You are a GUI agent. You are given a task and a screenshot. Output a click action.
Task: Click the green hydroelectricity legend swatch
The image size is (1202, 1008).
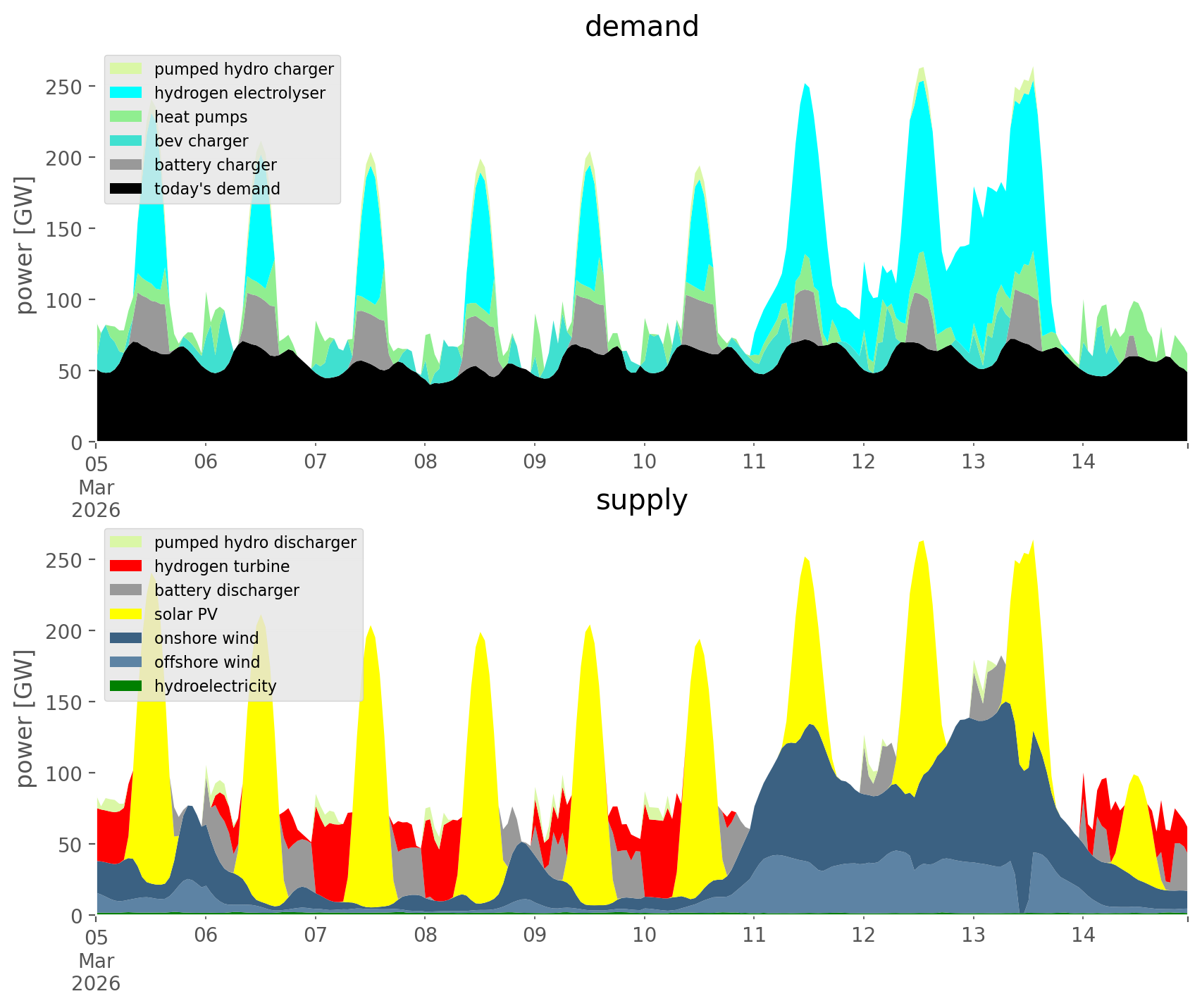(127, 686)
